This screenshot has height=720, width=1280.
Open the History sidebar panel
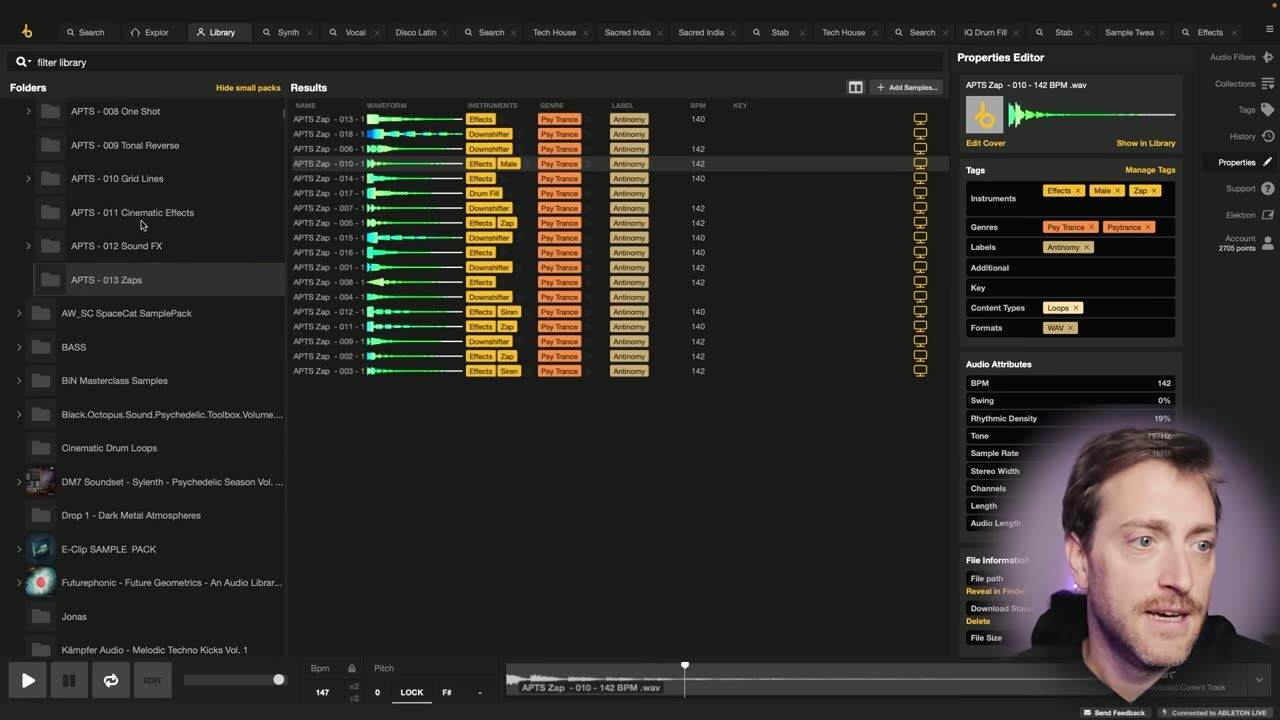1251,136
